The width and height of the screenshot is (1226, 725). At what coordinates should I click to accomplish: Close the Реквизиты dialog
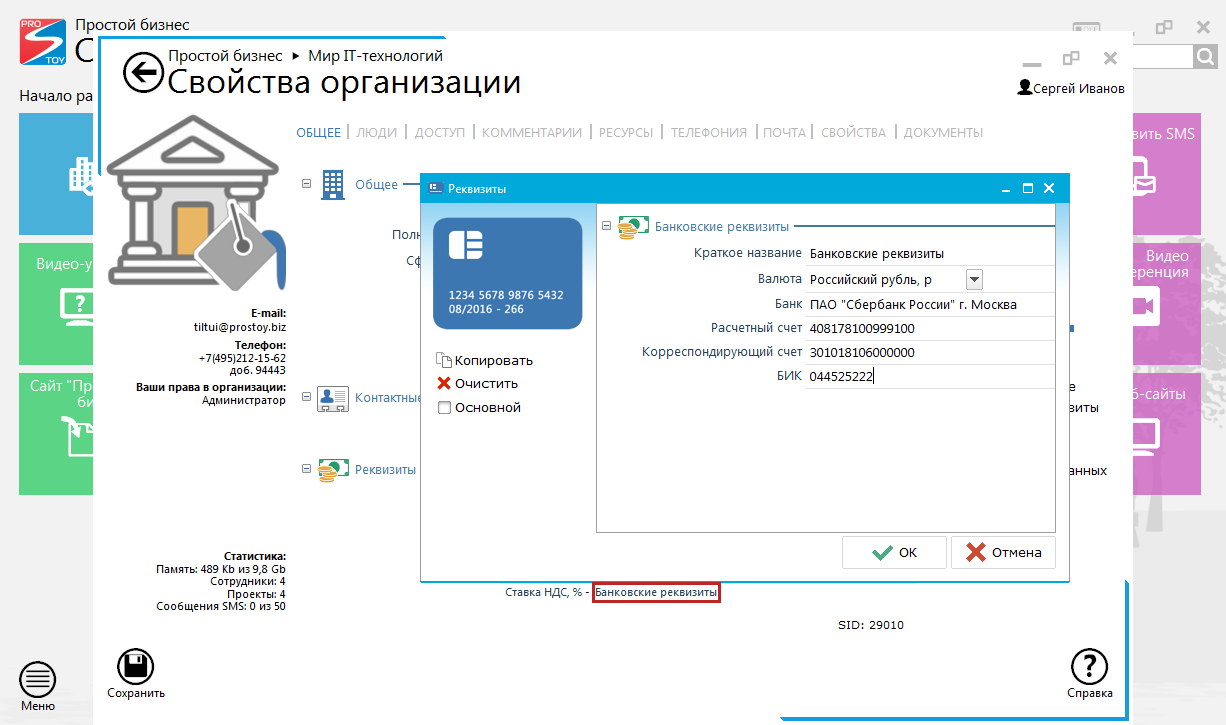point(1049,188)
